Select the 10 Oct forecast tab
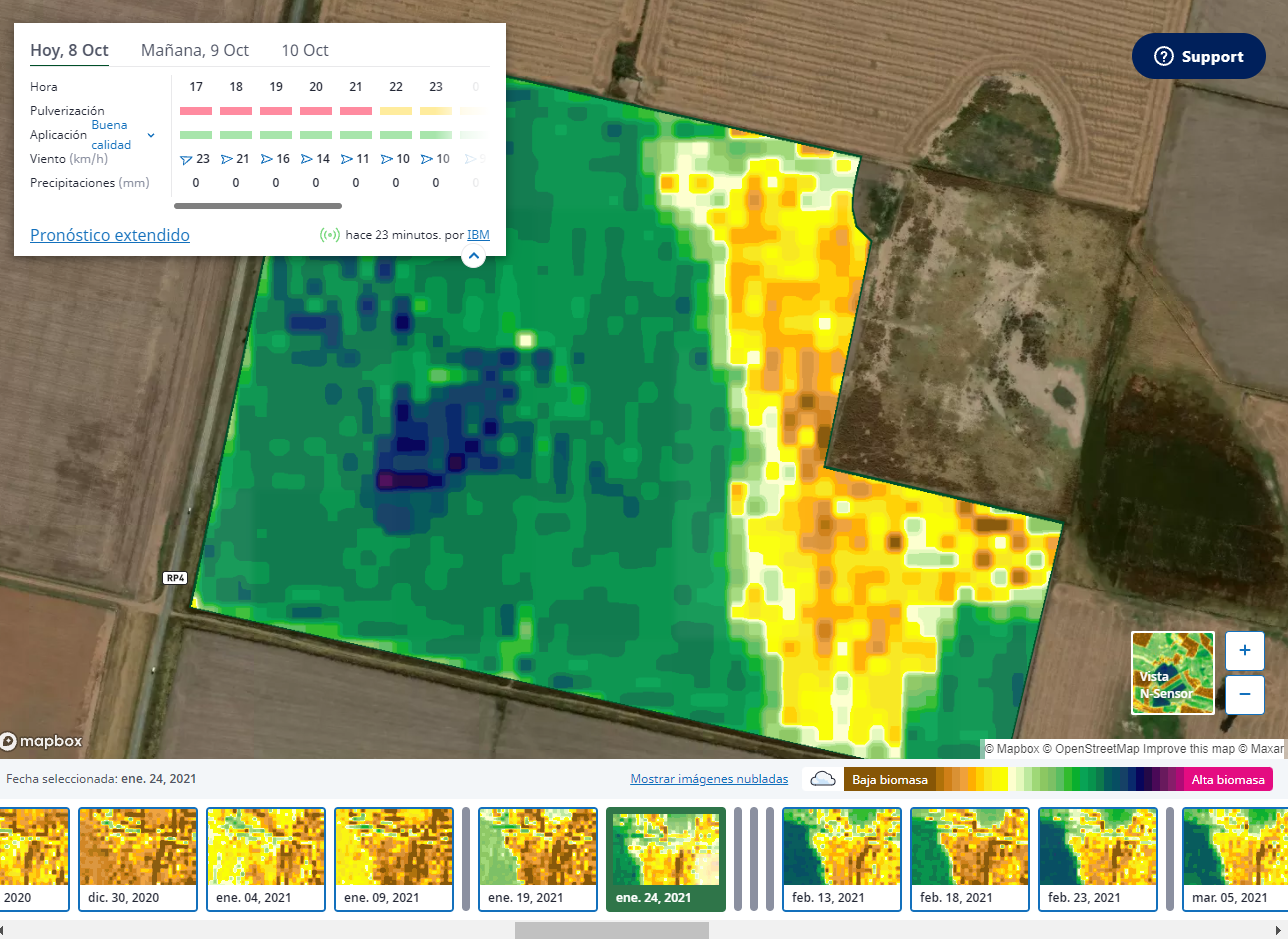Image resolution: width=1288 pixels, height=939 pixels. (x=304, y=50)
